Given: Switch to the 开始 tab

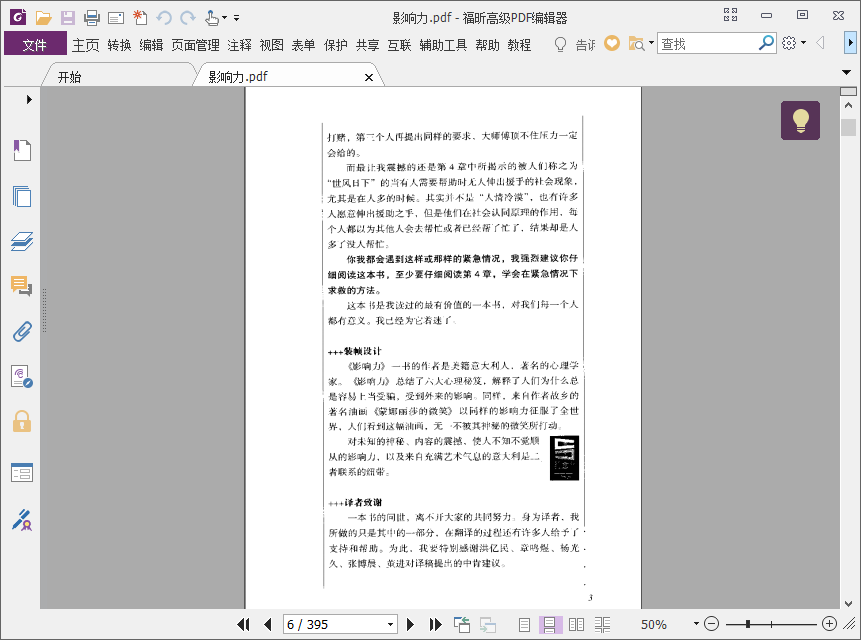Looking at the screenshot, I should click(x=70, y=77).
